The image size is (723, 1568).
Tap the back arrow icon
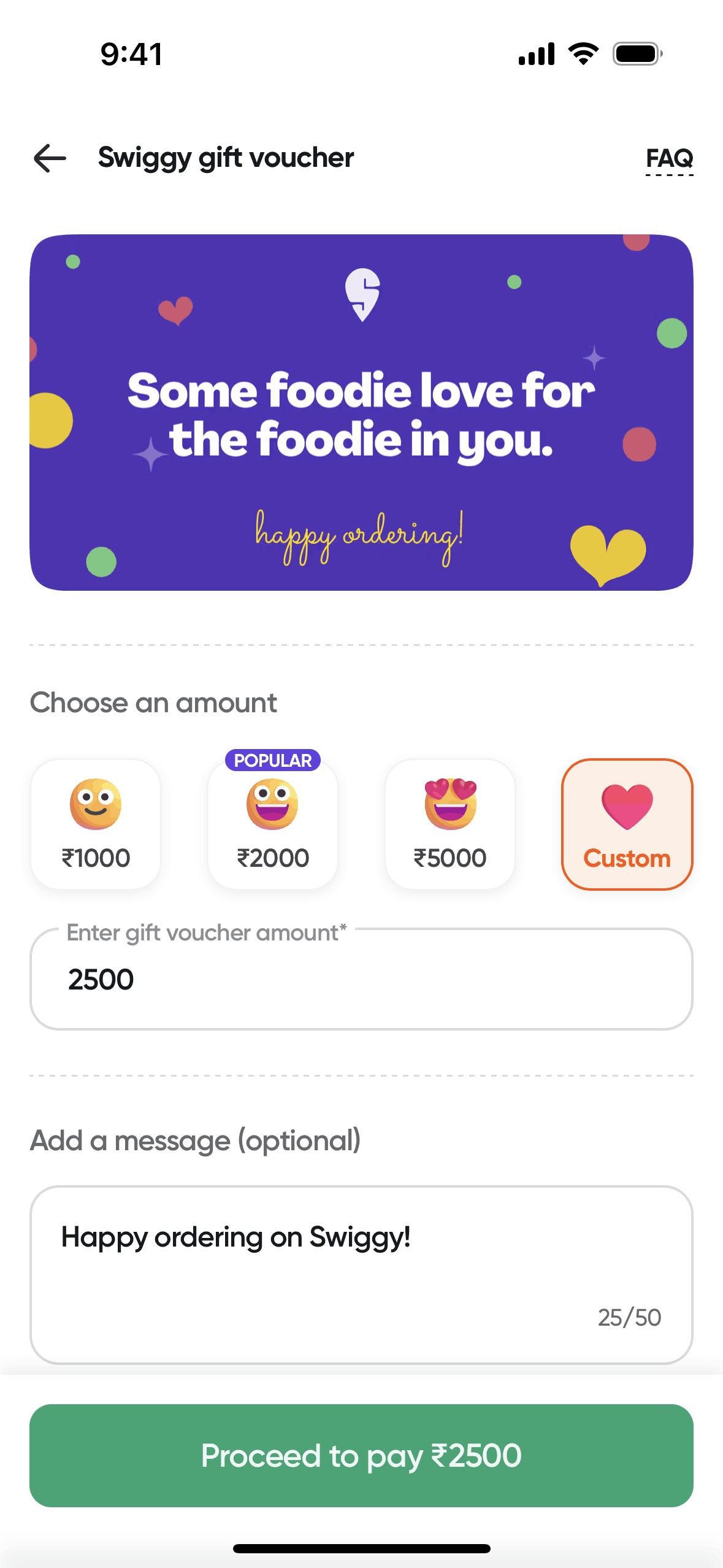50,158
